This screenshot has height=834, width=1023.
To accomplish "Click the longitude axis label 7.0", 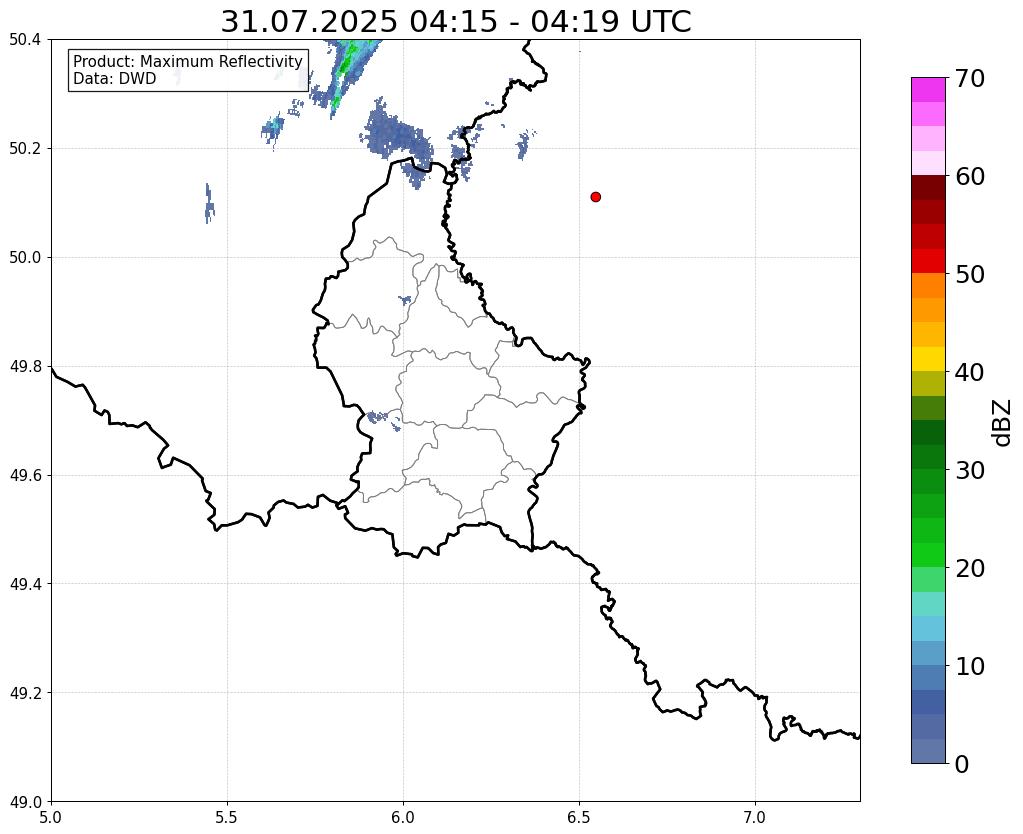I will [x=755, y=817].
